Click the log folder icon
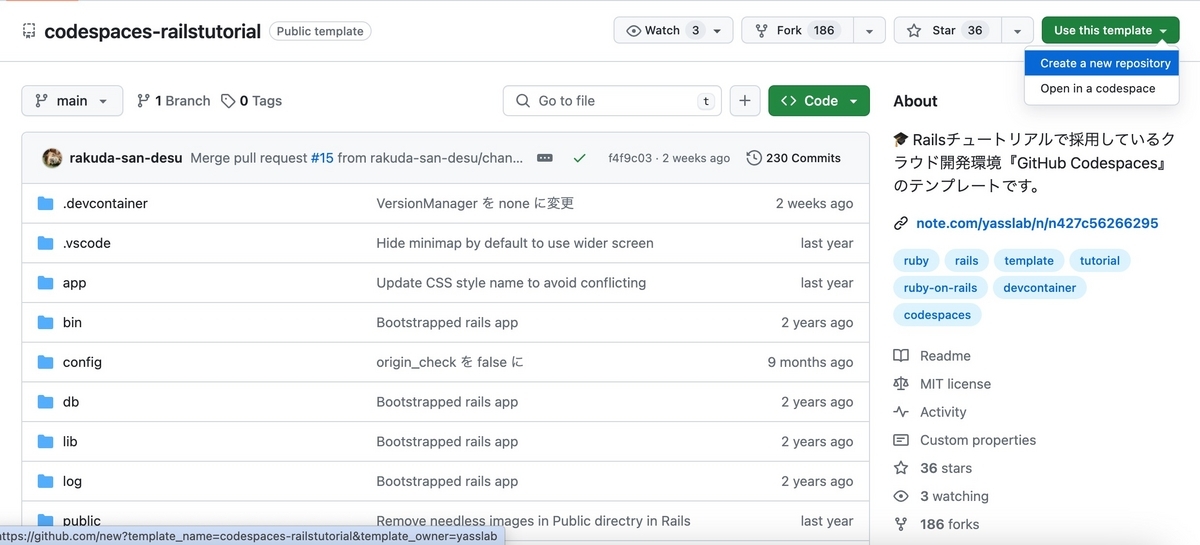This screenshot has height=545, width=1200. pos(45,481)
